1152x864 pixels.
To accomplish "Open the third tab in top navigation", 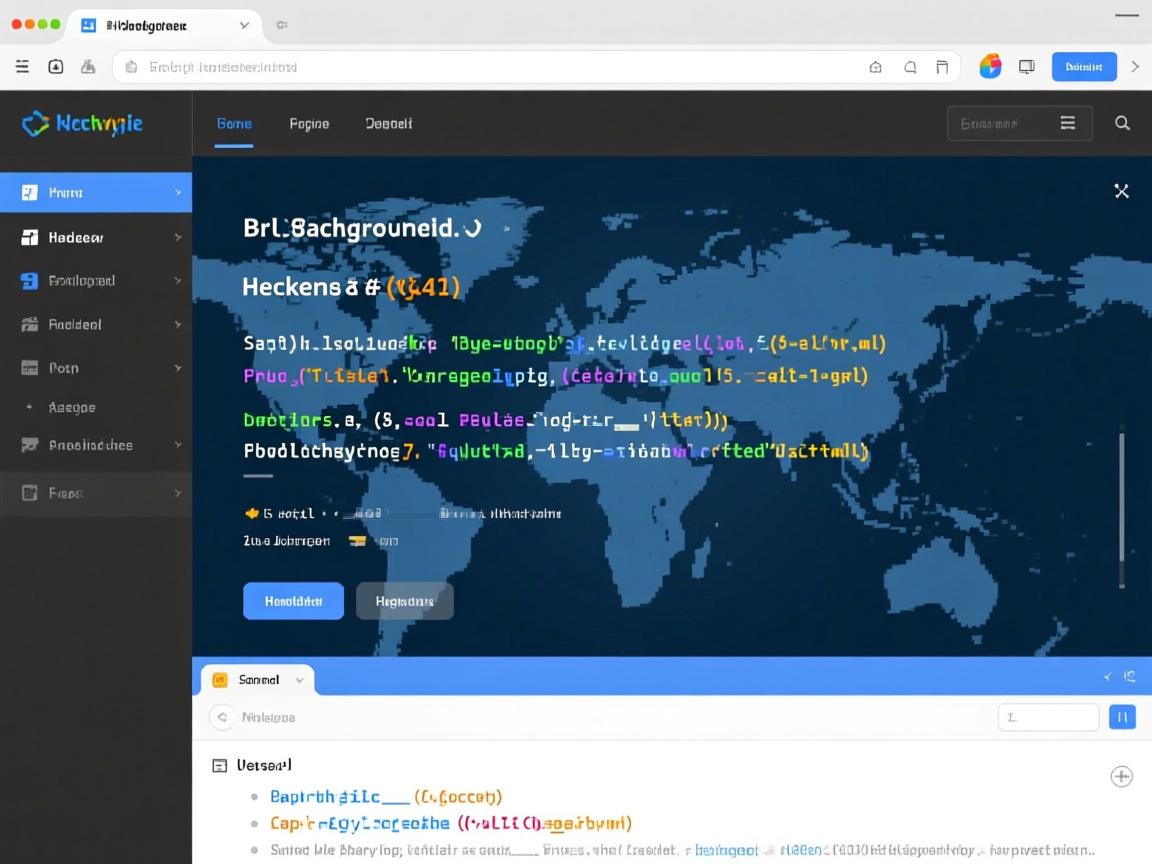I will click(x=388, y=124).
